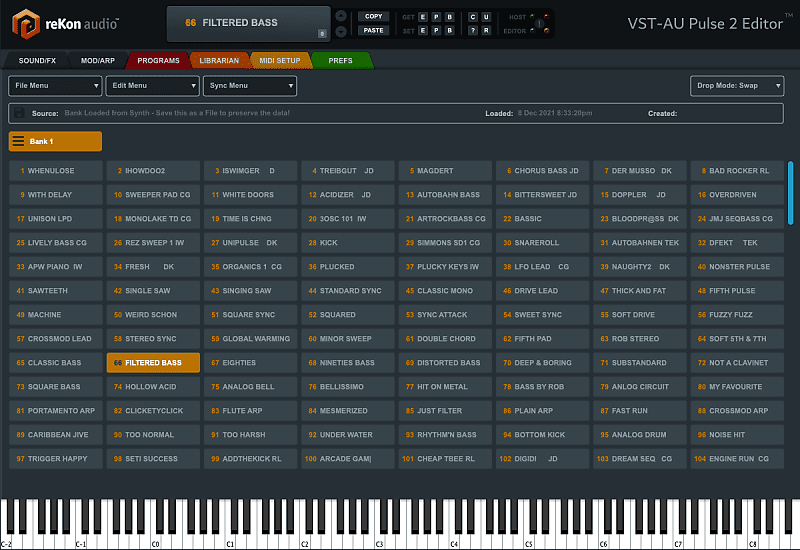Viewport: 800px width, 550px height.
Task: Click the previous program up arrow
Action: (x=343, y=16)
